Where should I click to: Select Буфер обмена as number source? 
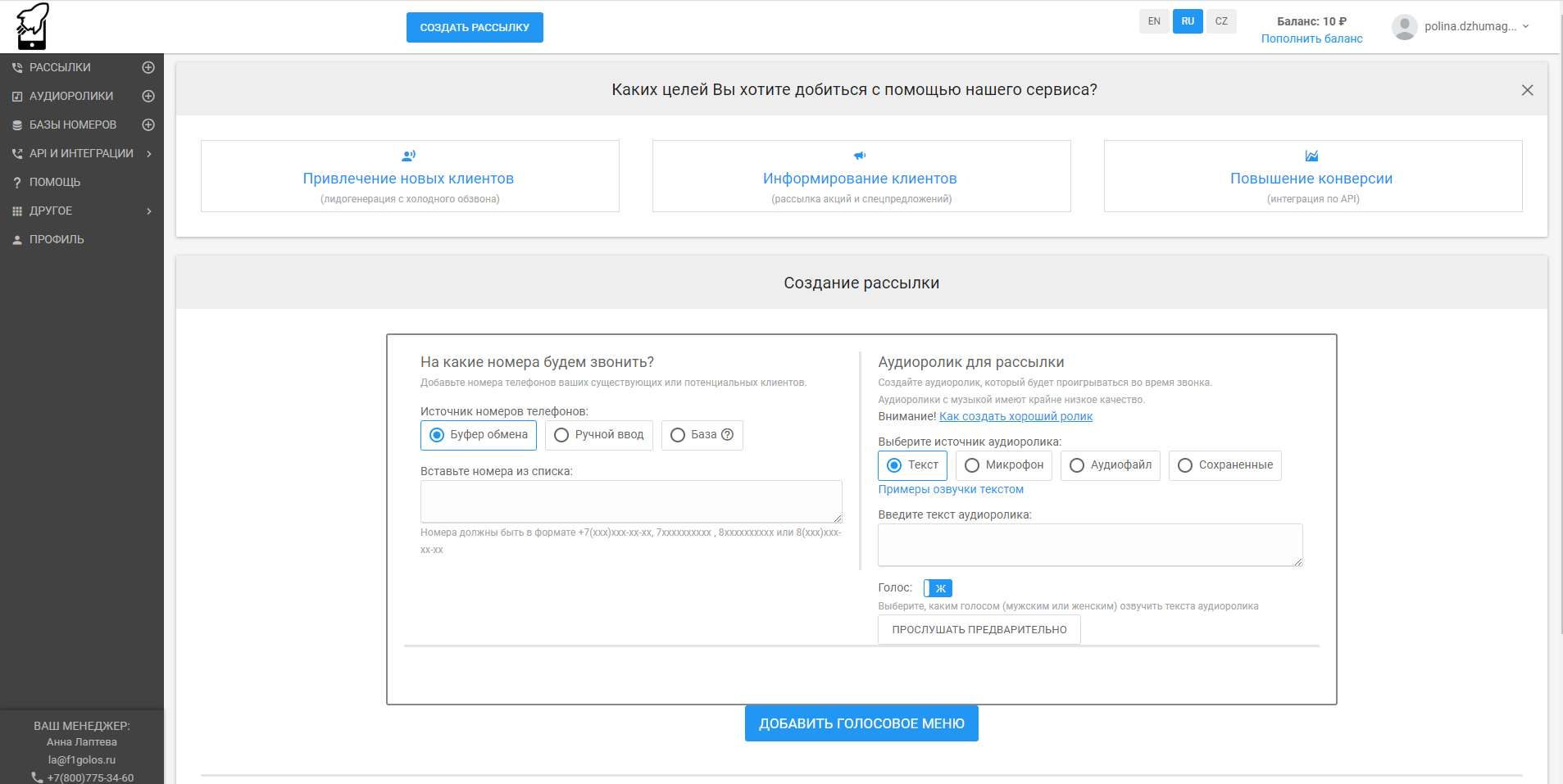point(479,435)
